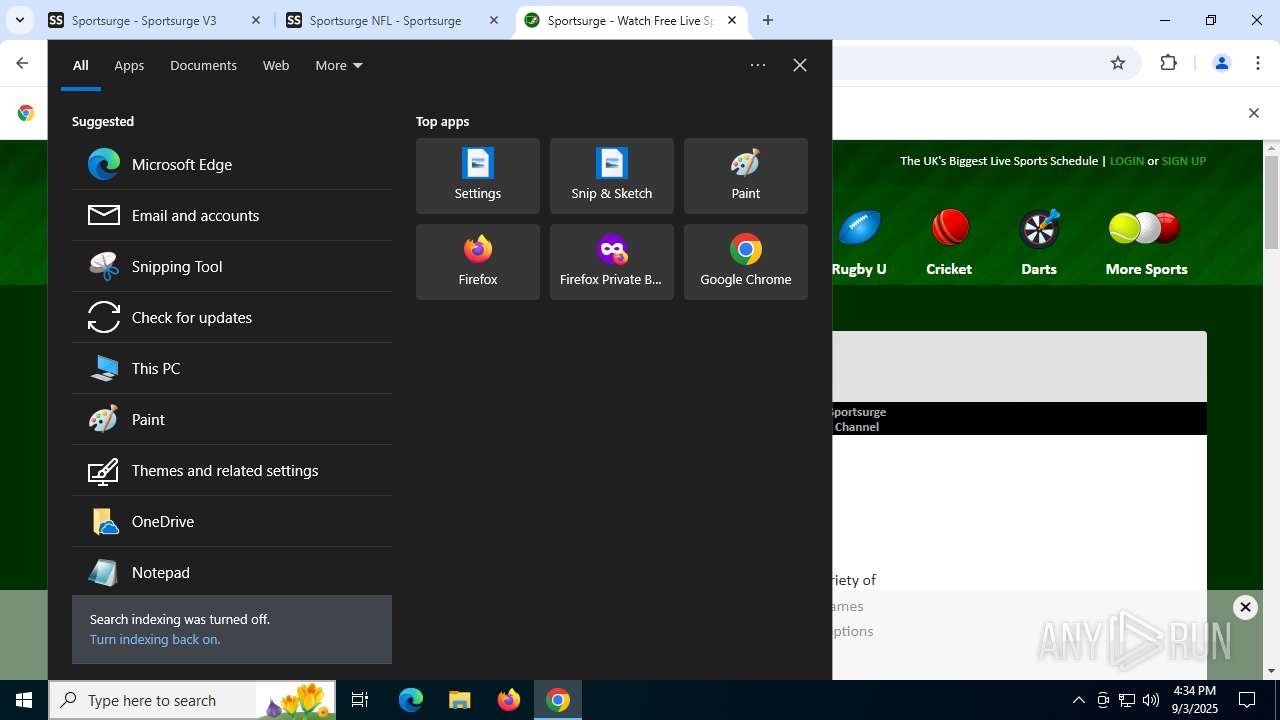Launch Firefox Private Browsing tile
This screenshot has height=720, width=1280.
pyautogui.click(x=612, y=262)
